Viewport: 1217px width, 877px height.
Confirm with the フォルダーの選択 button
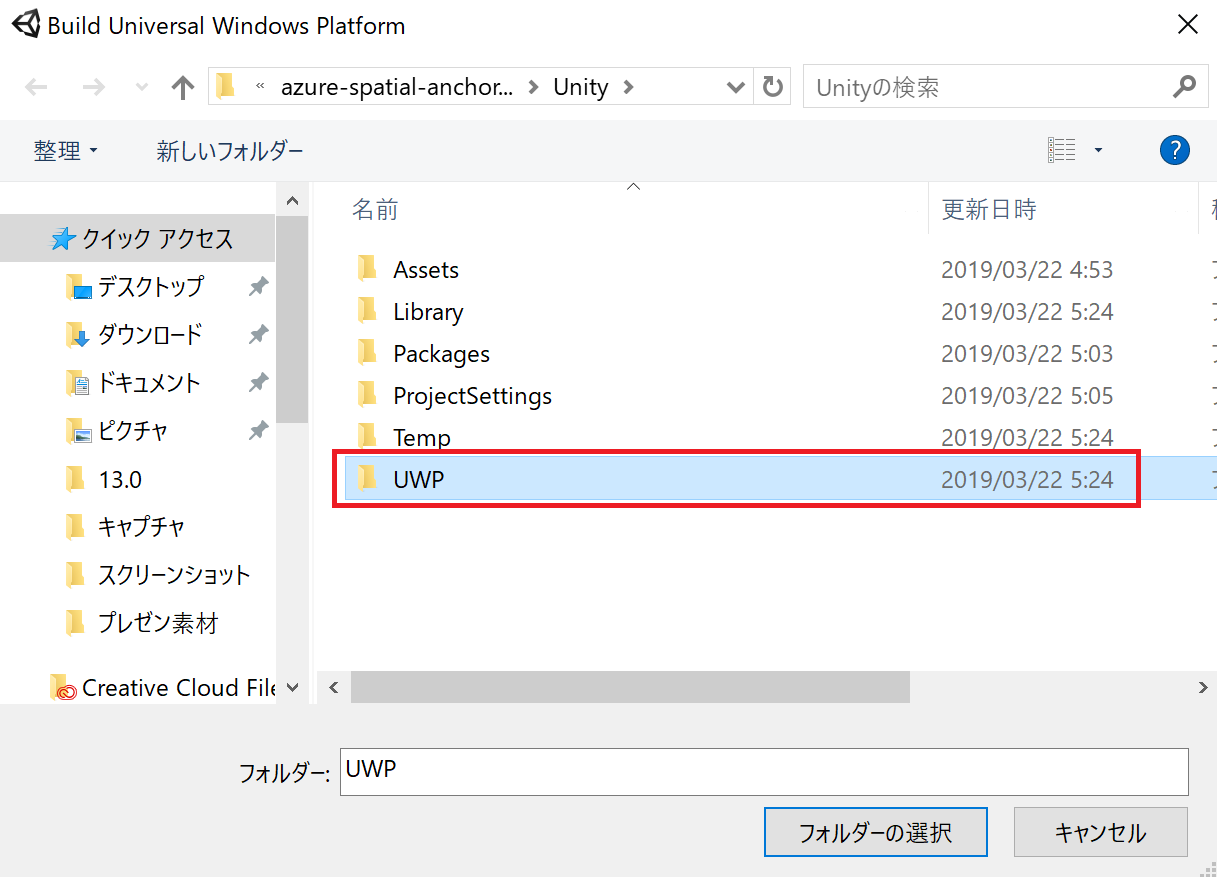pyautogui.click(x=874, y=831)
